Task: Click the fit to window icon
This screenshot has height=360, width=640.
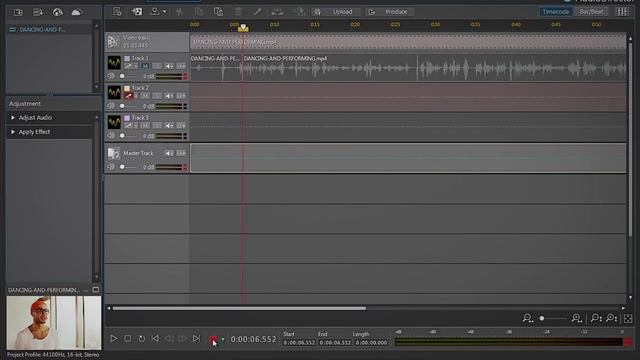Action: [628, 318]
